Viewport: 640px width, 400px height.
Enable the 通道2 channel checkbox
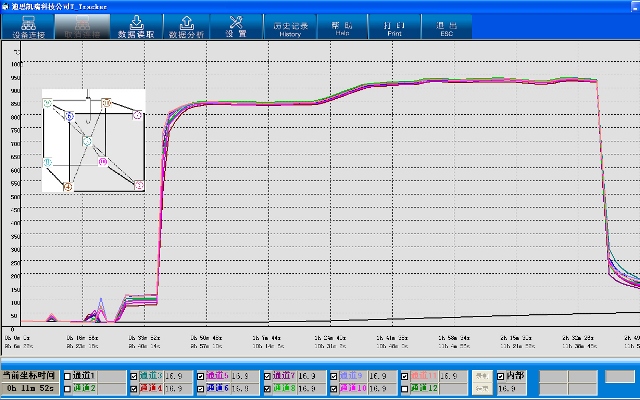pos(66,388)
